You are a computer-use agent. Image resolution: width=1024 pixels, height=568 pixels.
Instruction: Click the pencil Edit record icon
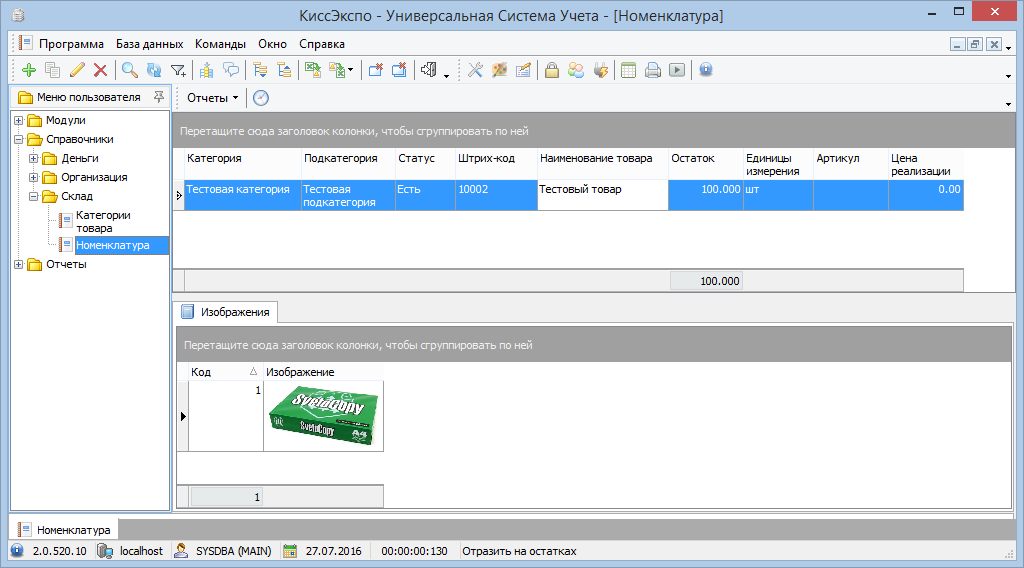point(77,70)
